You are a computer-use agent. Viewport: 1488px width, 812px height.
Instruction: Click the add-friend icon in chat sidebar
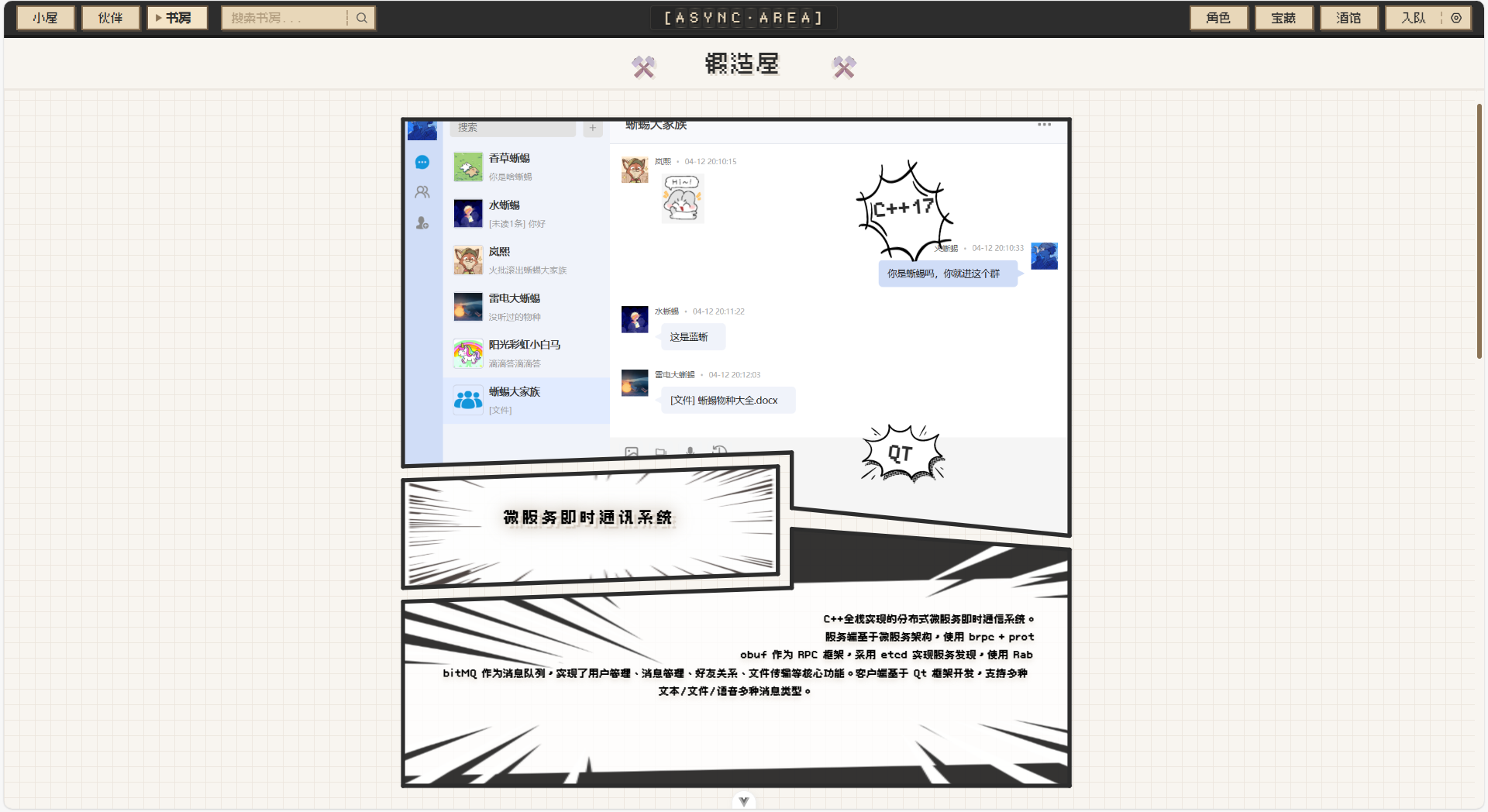point(422,223)
